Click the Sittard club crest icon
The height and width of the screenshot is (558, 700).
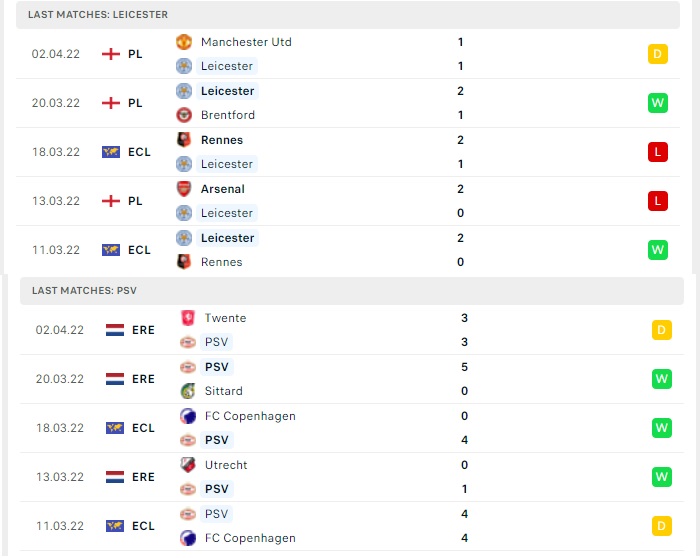point(188,391)
